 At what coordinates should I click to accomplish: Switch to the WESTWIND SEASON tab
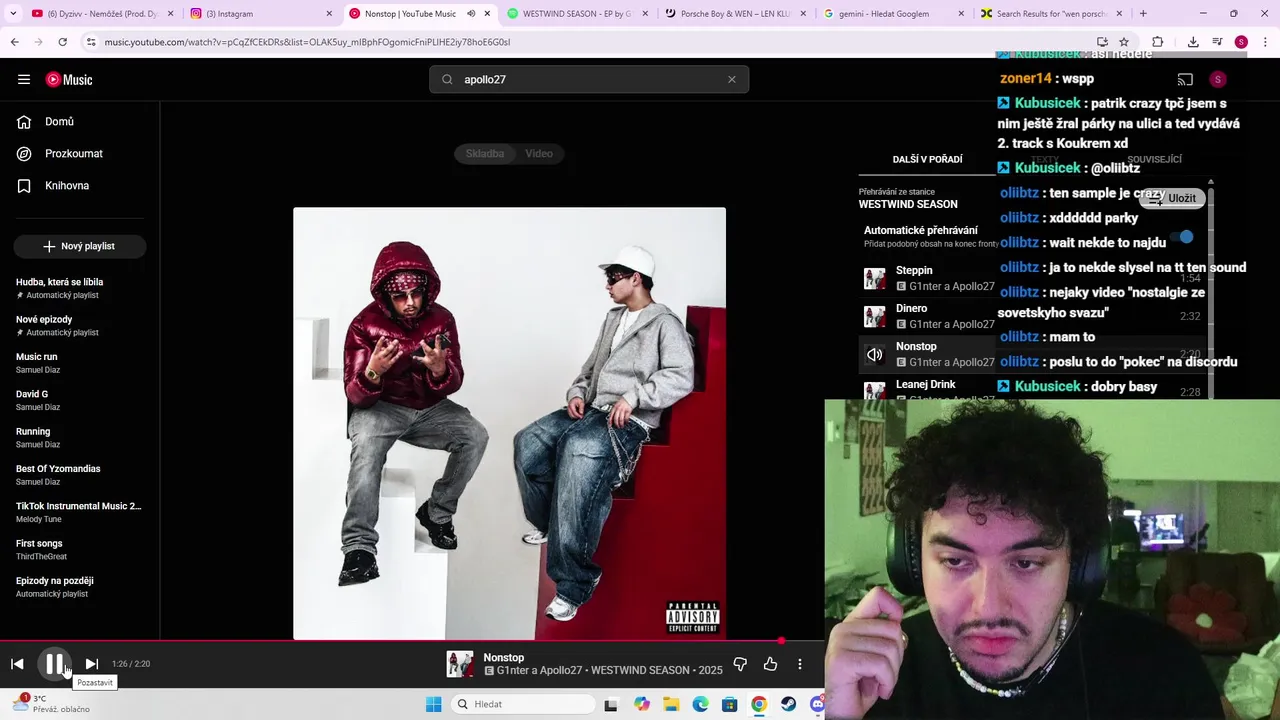click(x=578, y=14)
